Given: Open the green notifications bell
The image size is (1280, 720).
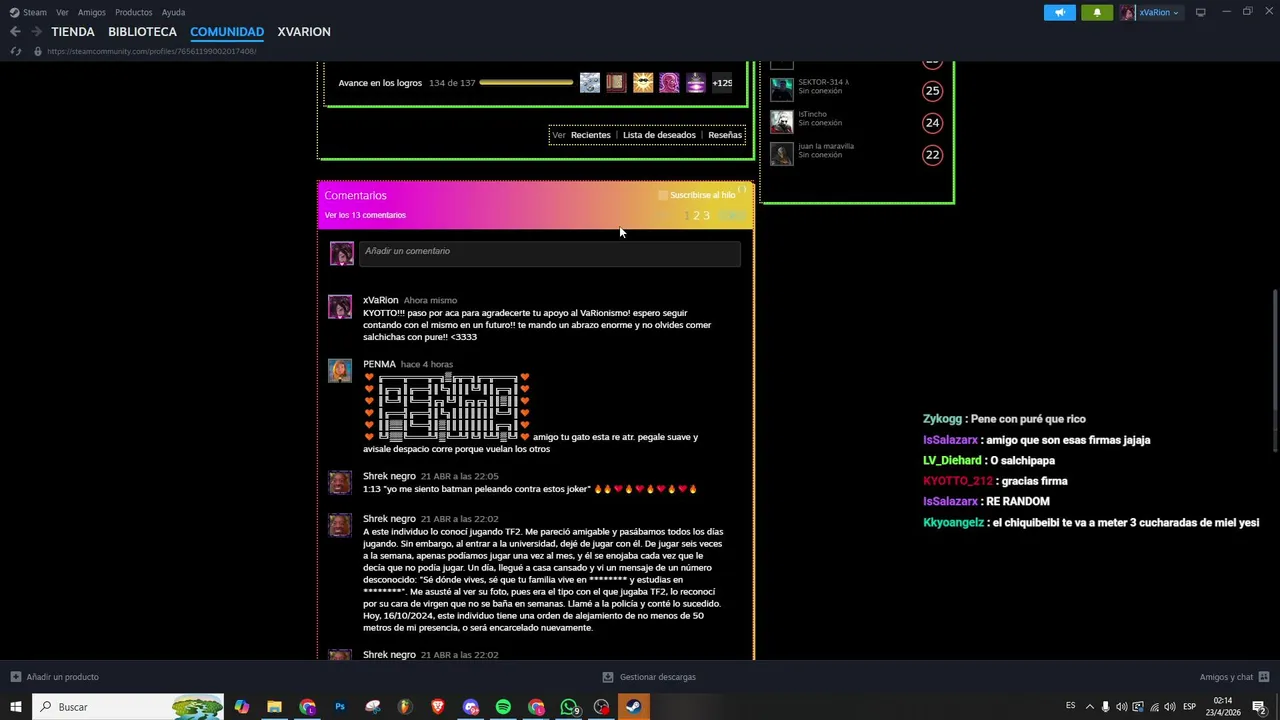Looking at the screenshot, I should [1097, 12].
